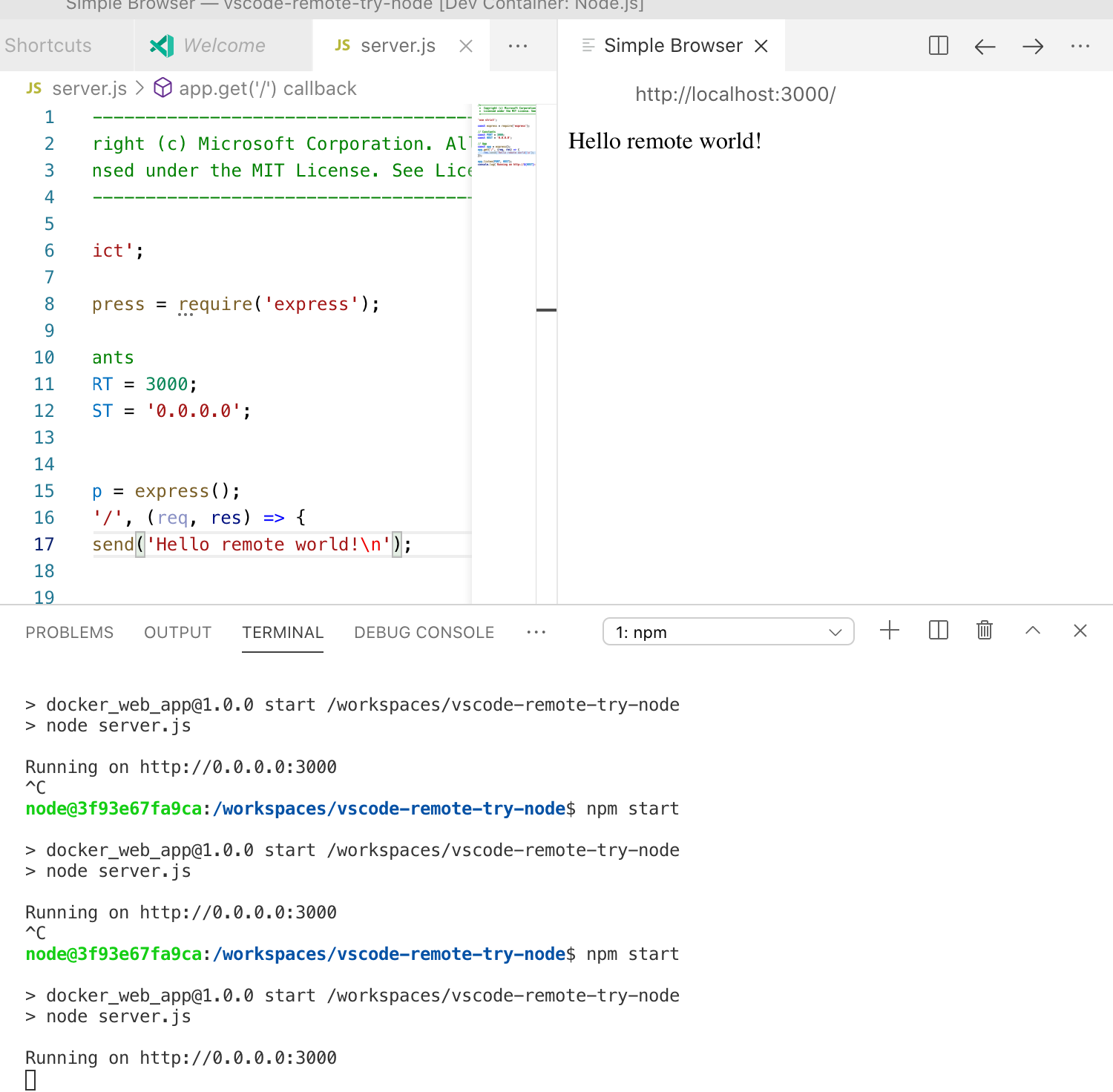Open a new terminal with the plus icon
Viewport: 1113px width, 1092px height.
889,631
